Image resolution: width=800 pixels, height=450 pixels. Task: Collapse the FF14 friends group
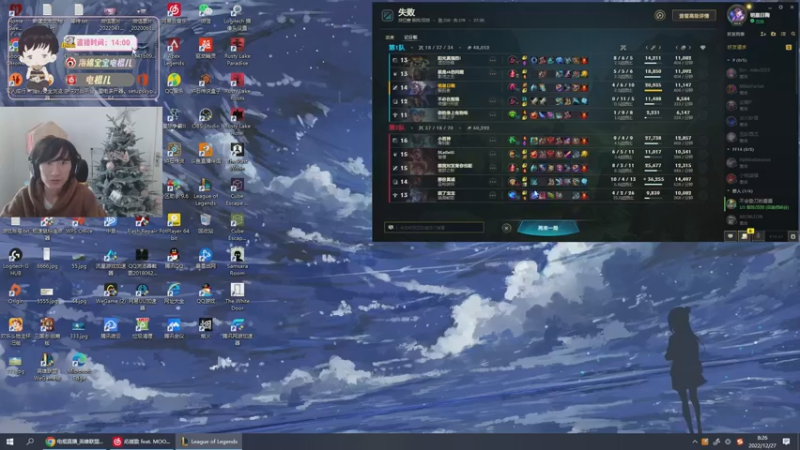point(729,149)
